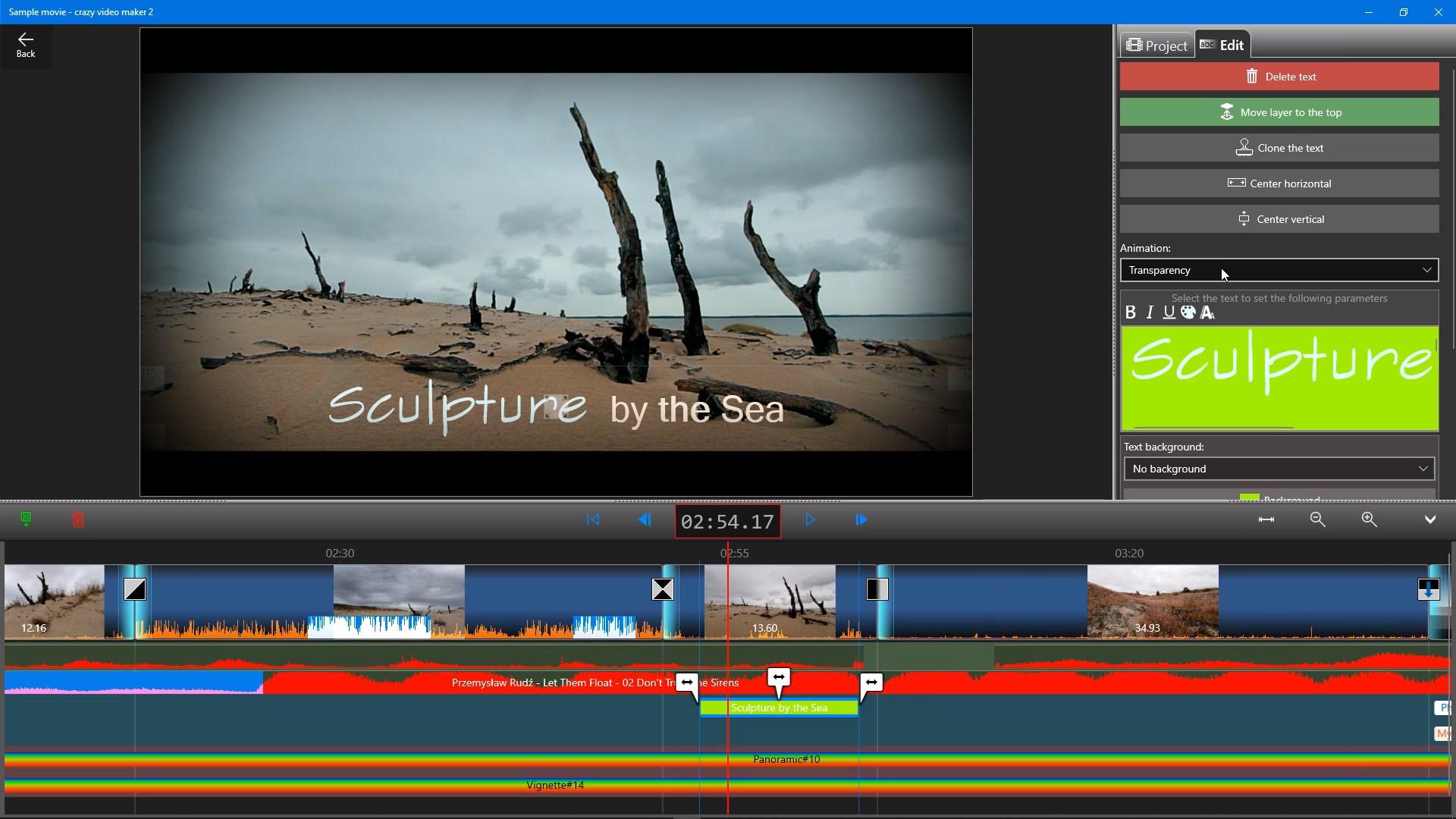
Task: Toggle underline text formatting
Action: point(1169,312)
